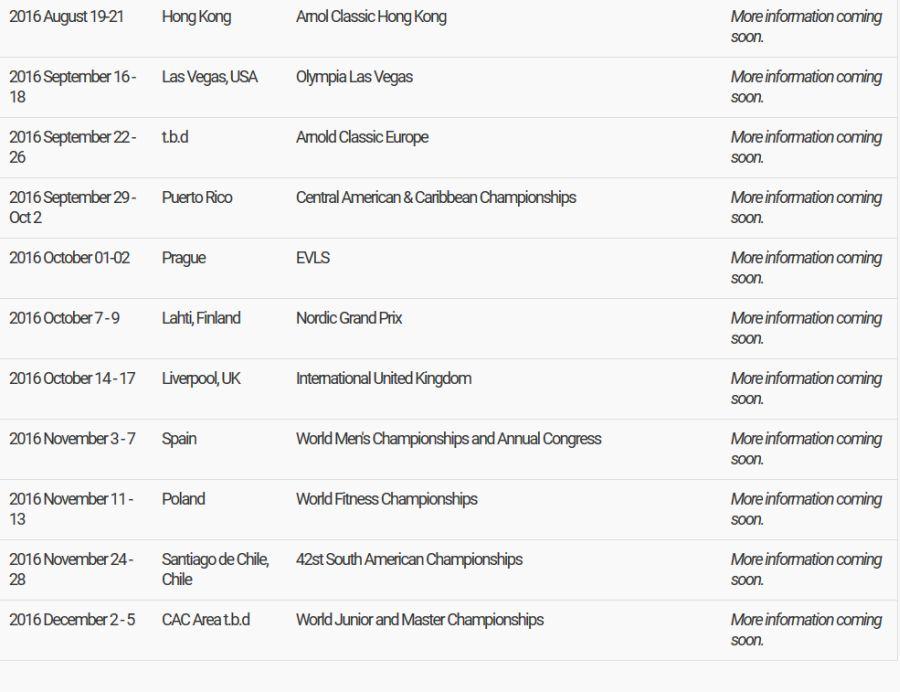Click 'More information coming soon' in Poland row
Viewport: 900px width, 692px height.
point(806,509)
